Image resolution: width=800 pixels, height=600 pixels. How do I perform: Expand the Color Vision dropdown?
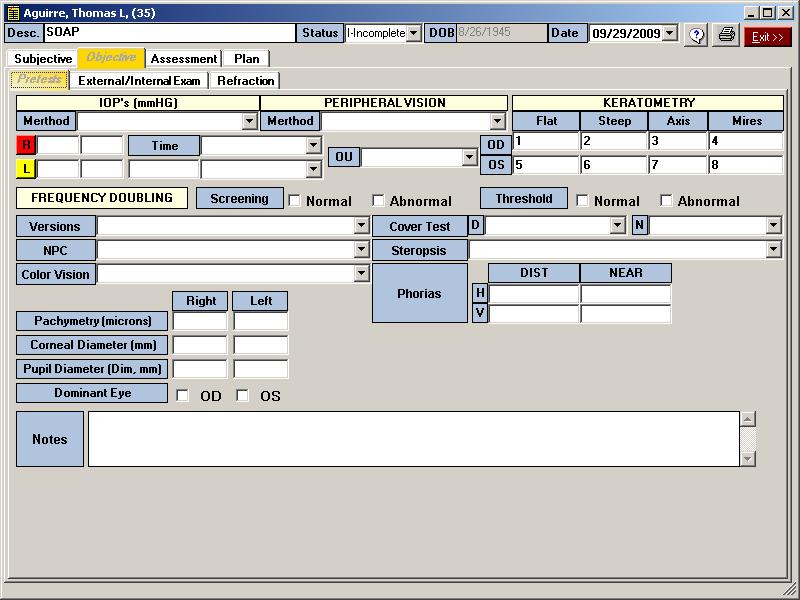tap(362, 274)
